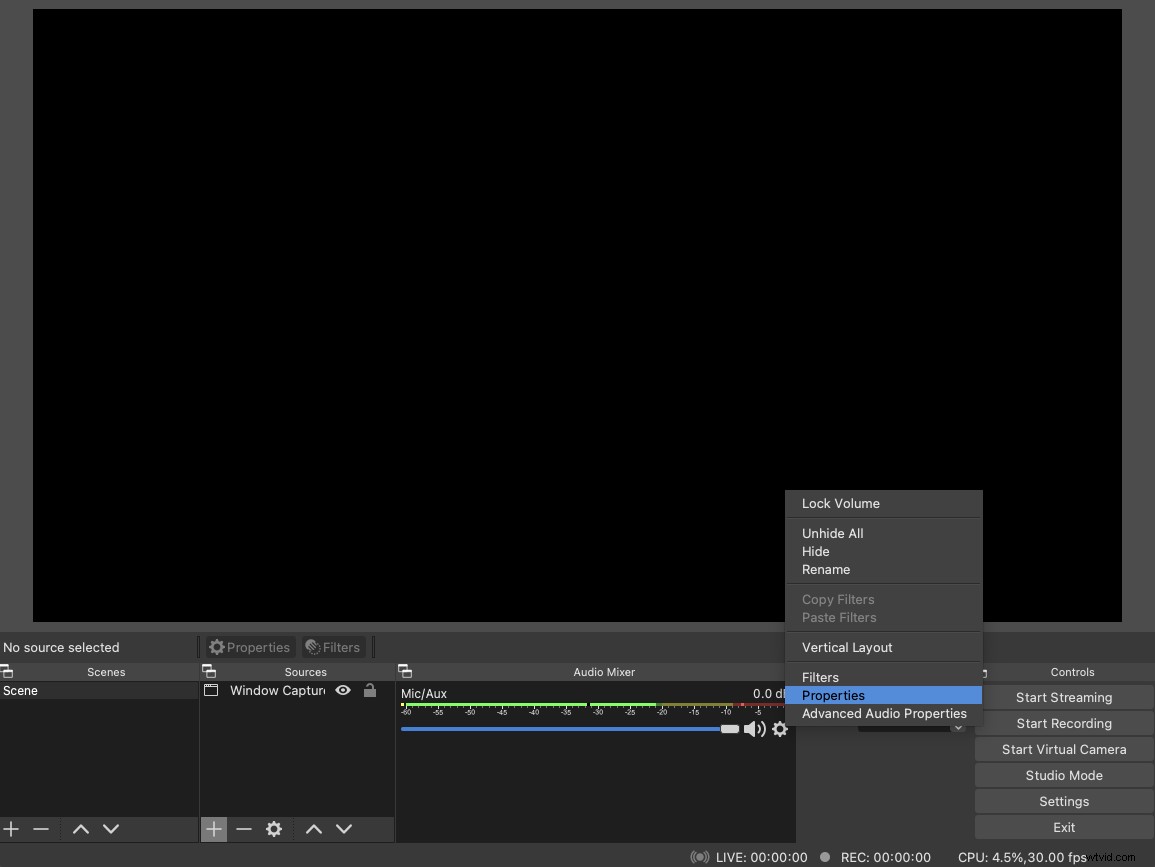1155x867 pixels.
Task: Open the Mic/Aux gear menu in Audio Mixer
Action: point(780,729)
